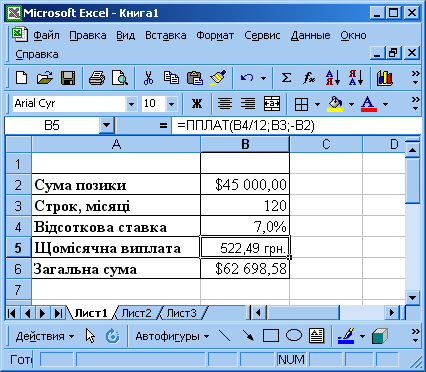Right align the cell text
Screen dimensions: 426x372
pyautogui.click(x=248, y=104)
